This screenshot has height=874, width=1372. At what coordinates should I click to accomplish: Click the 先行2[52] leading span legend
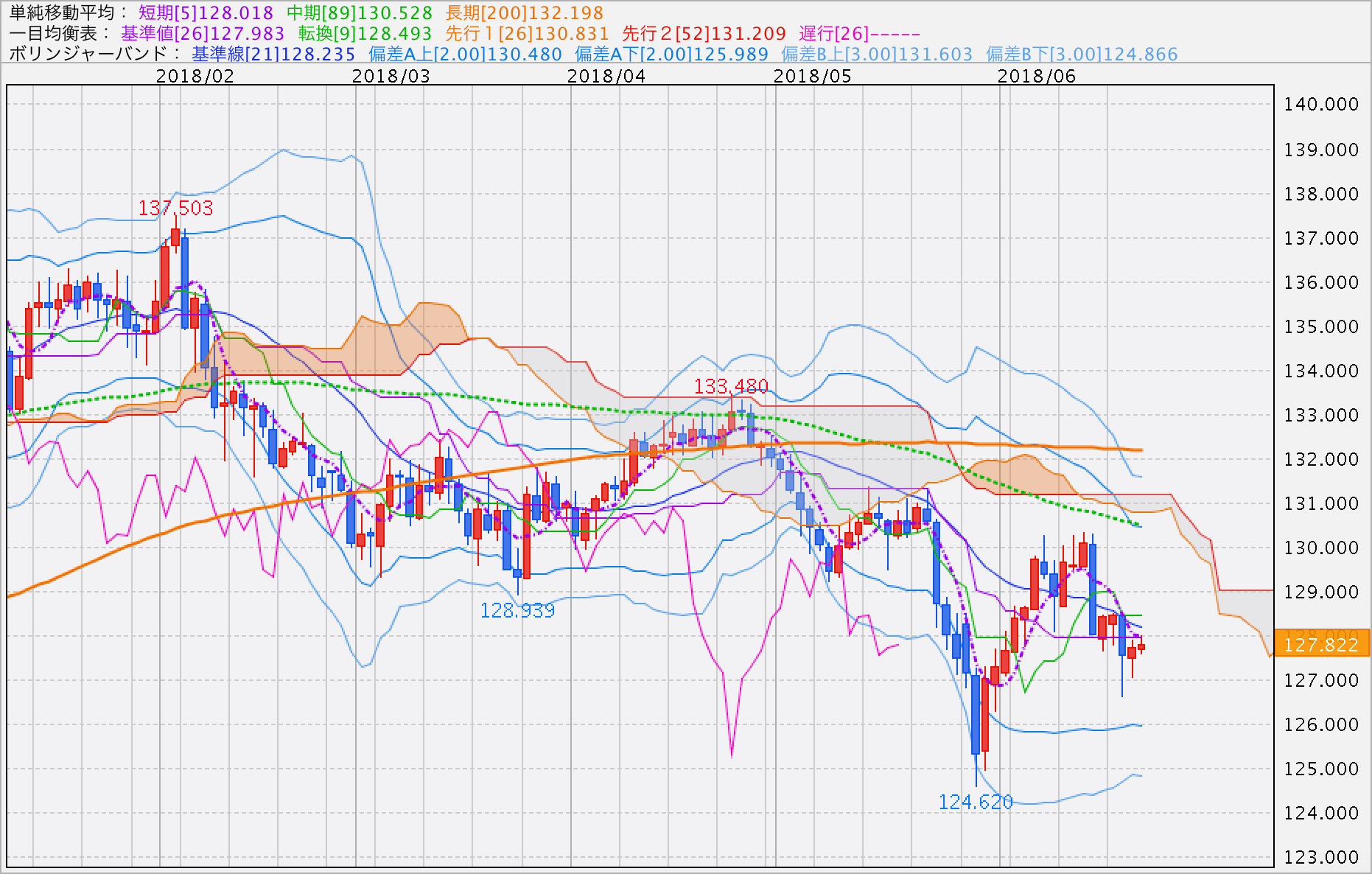tap(704, 33)
